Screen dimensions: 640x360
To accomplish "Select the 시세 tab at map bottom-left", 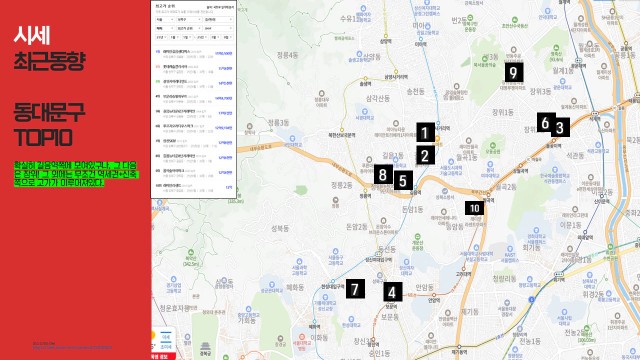I will 166,337.
